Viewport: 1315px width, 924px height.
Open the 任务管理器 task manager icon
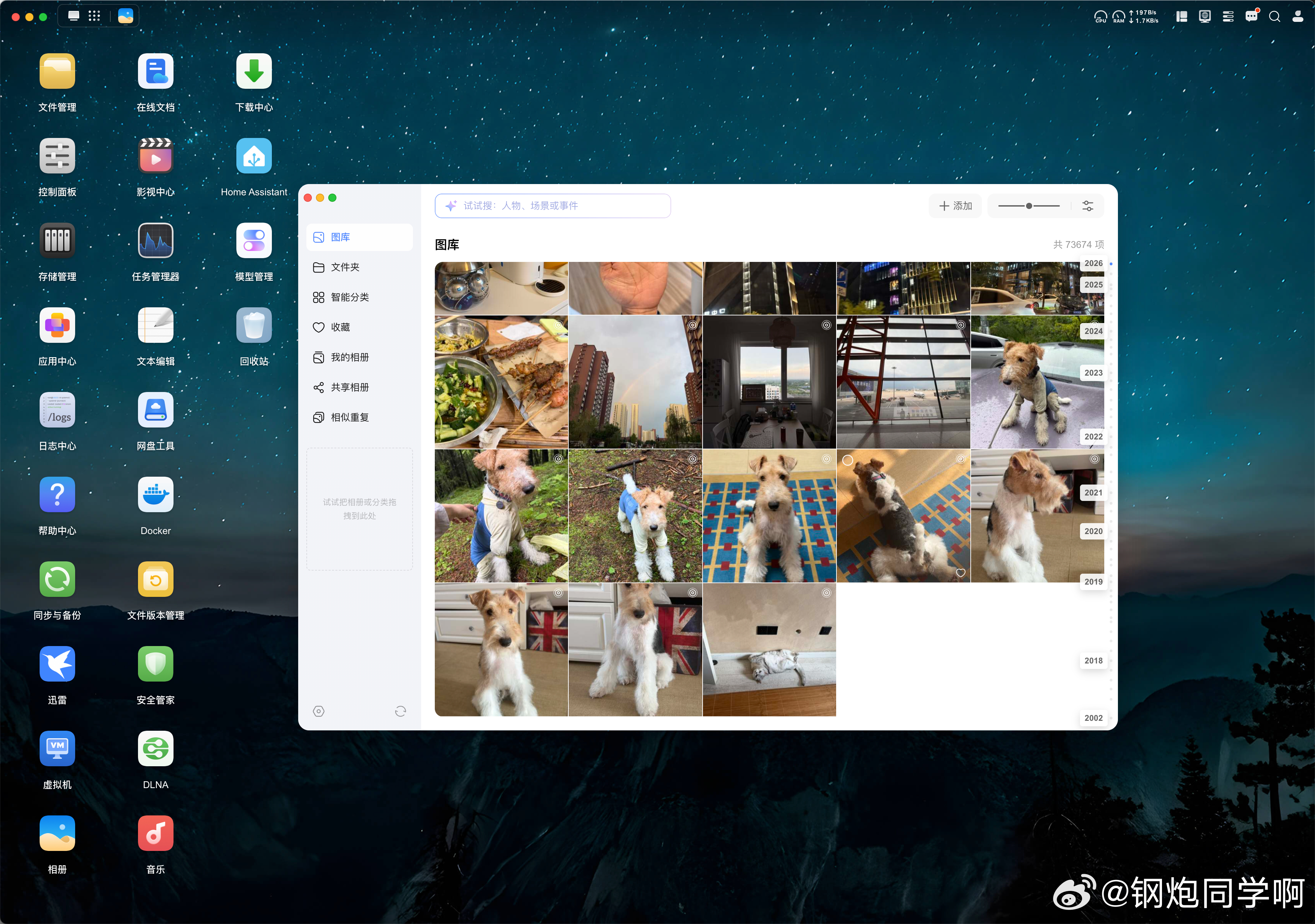coord(155,240)
